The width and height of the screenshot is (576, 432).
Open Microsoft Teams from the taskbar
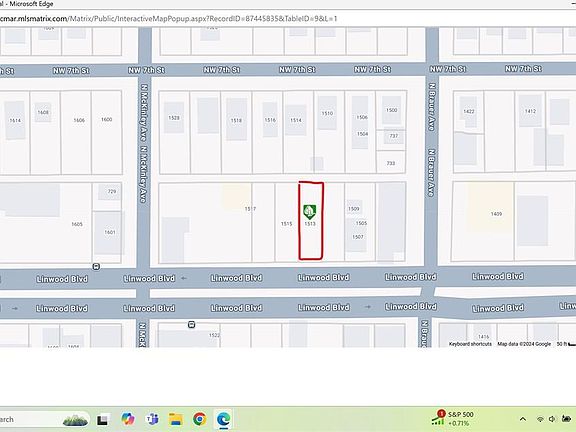(x=152, y=419)
